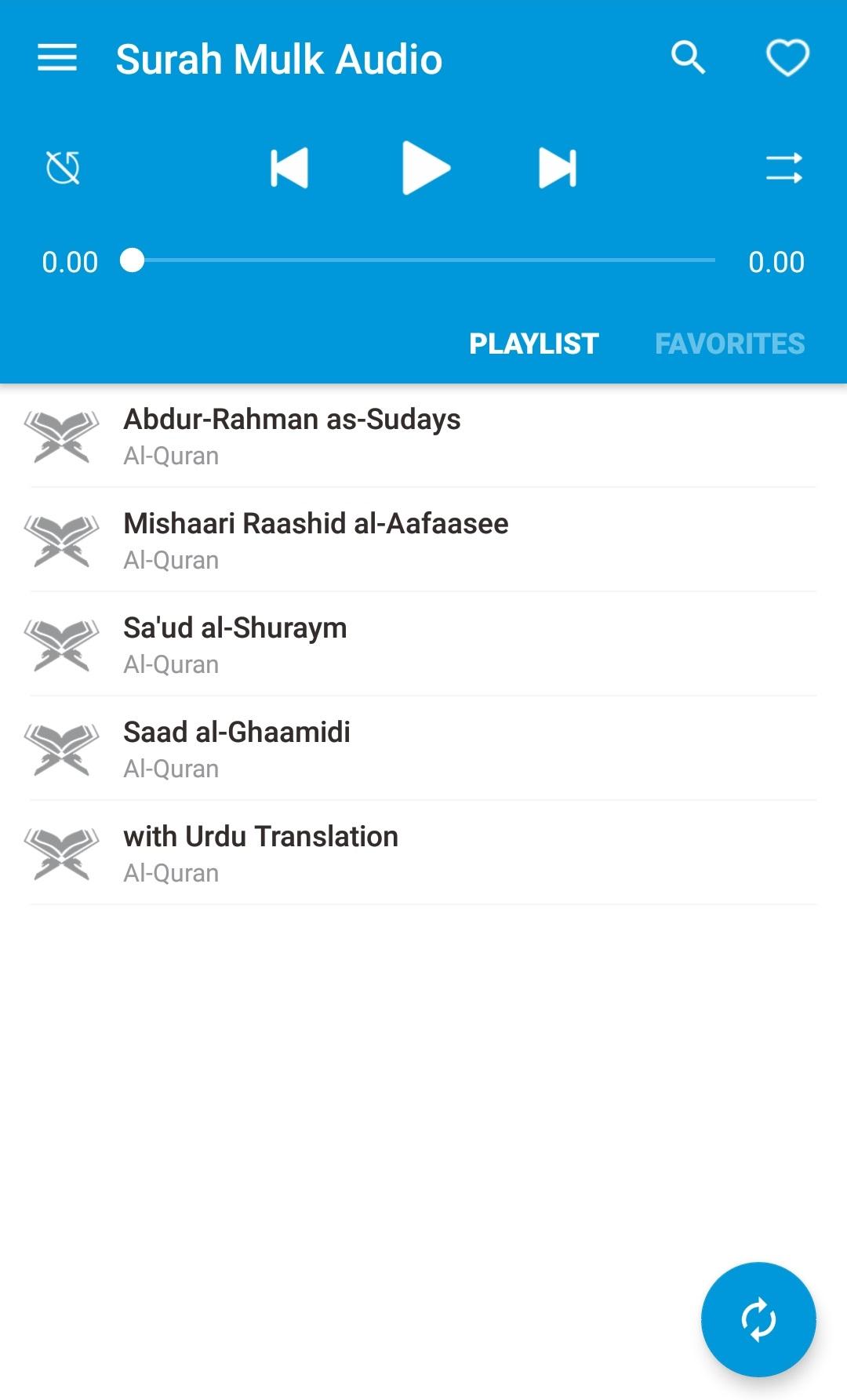Switch to the Playlist tab

click(x=533, y=344)
